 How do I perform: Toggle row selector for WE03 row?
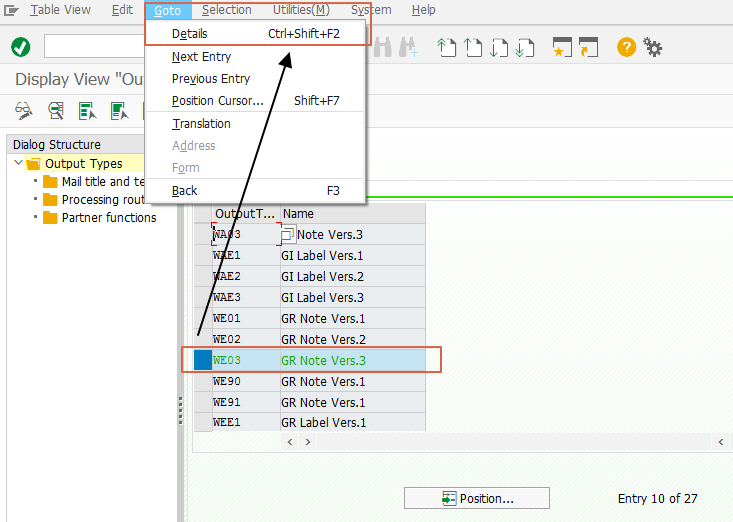click(x=203, y=360)
